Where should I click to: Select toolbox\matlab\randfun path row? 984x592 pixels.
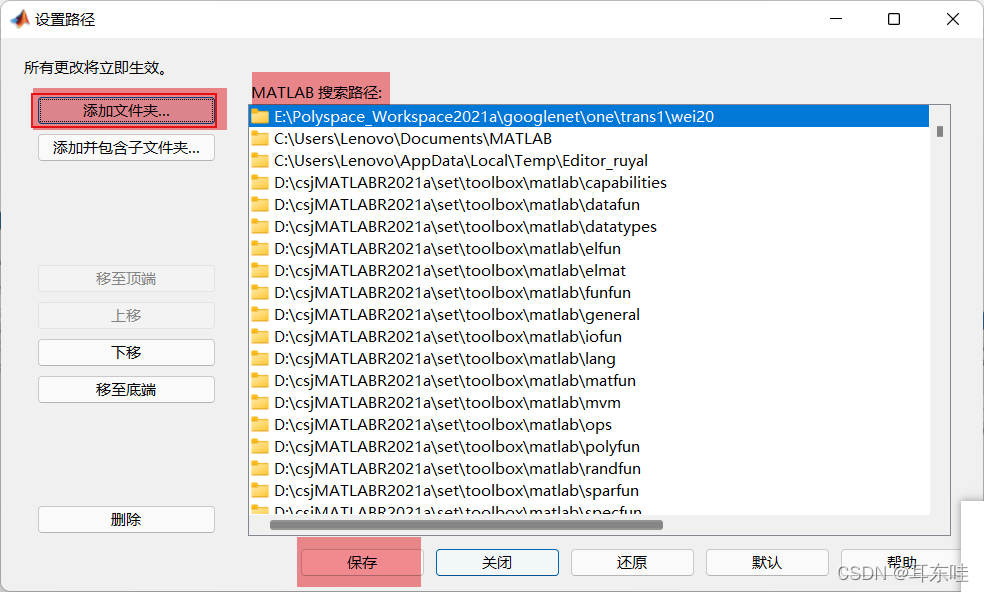pos(589,468)
